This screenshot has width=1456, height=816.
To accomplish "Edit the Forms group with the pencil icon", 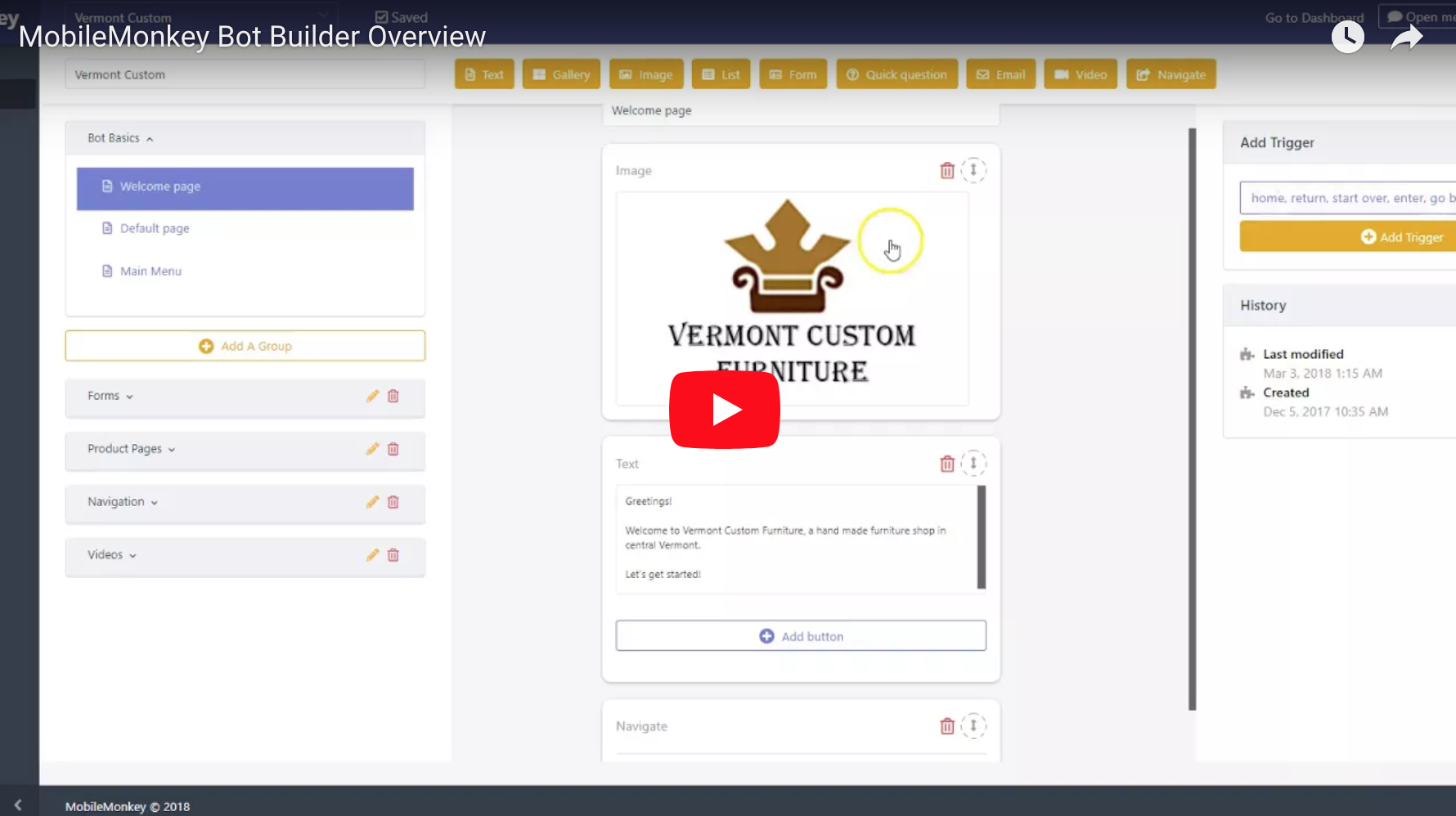I will pos(372,396).
